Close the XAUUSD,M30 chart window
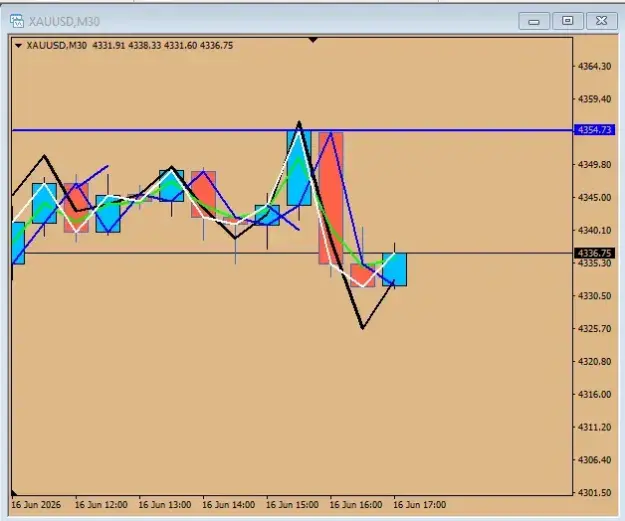 [x=601, y=21]
